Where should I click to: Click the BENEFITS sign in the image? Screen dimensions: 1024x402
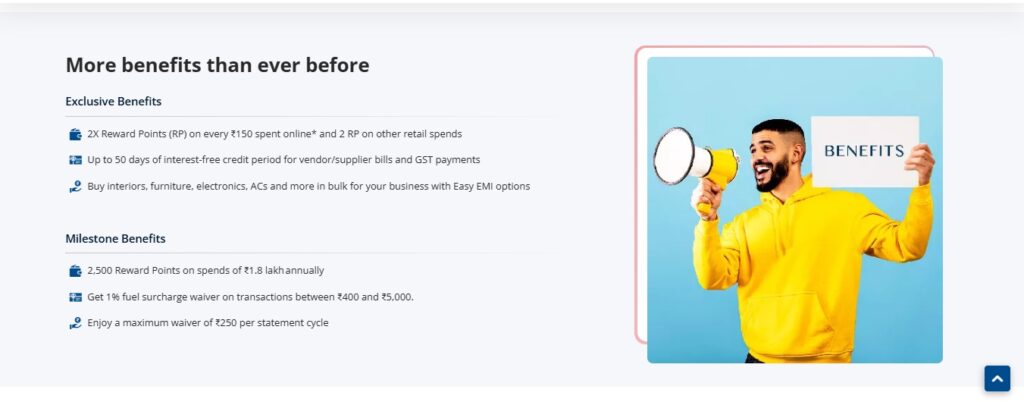[864, 151]
